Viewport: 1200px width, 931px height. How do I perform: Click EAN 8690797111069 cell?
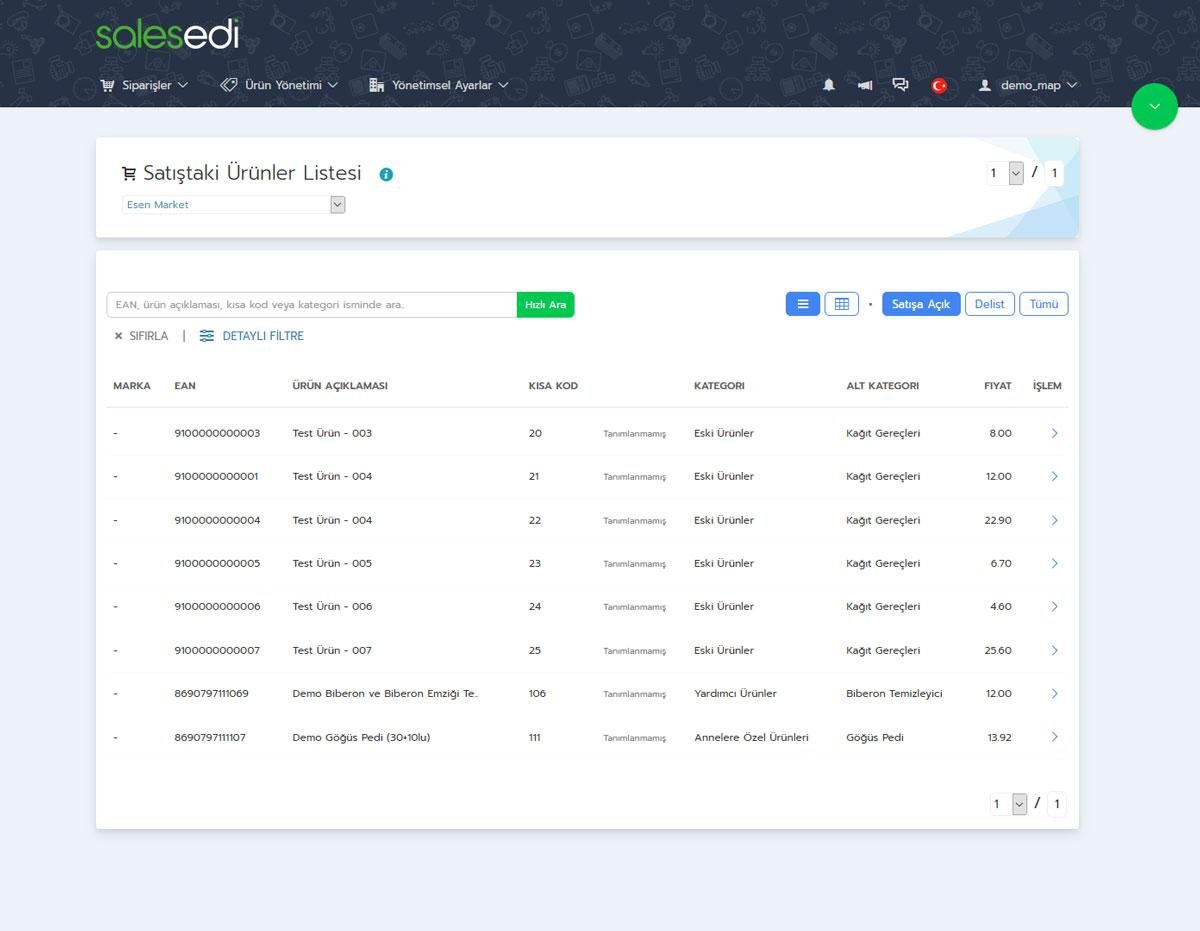211,693
